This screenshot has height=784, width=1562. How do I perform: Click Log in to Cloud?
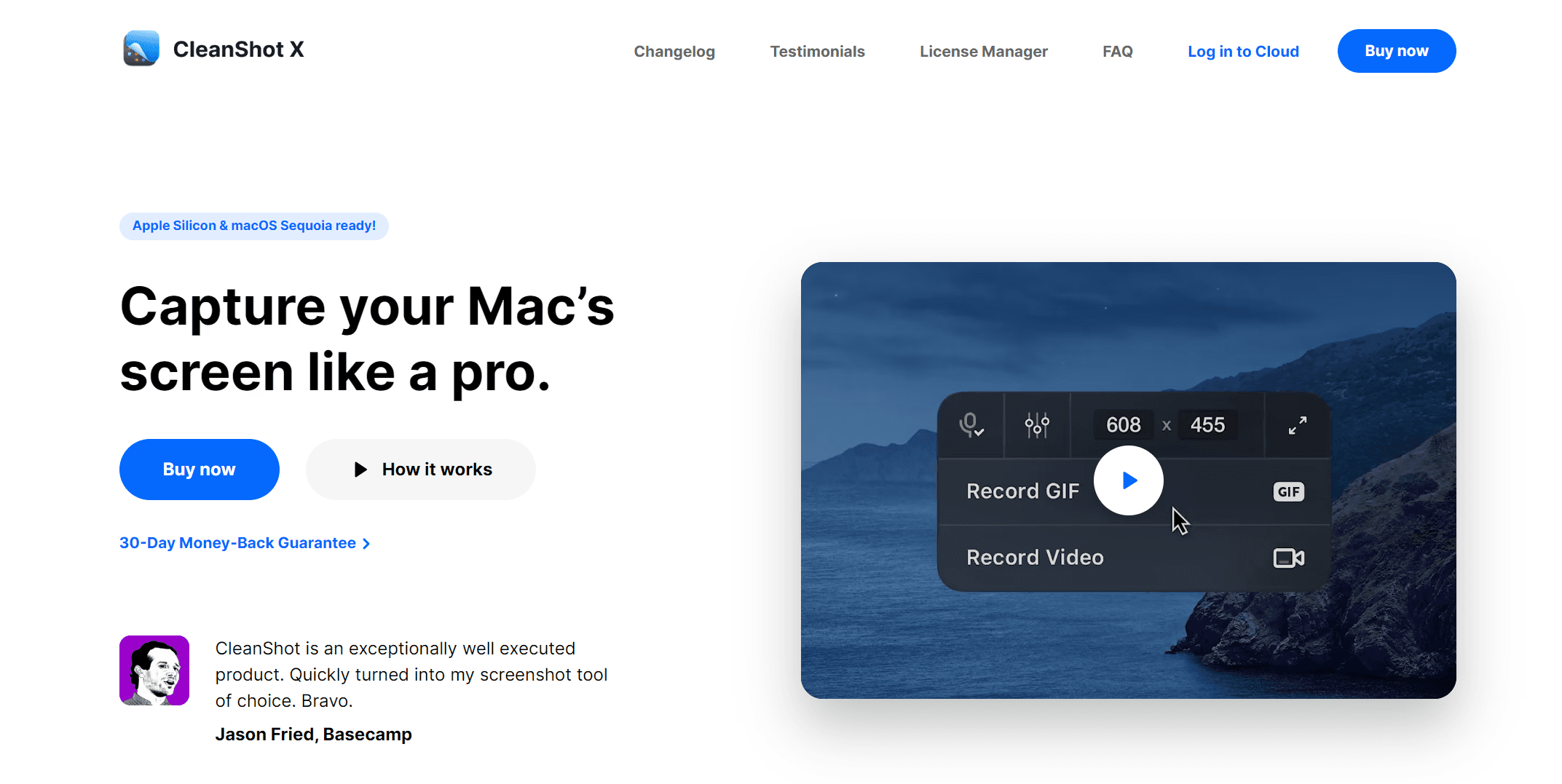1243,52
